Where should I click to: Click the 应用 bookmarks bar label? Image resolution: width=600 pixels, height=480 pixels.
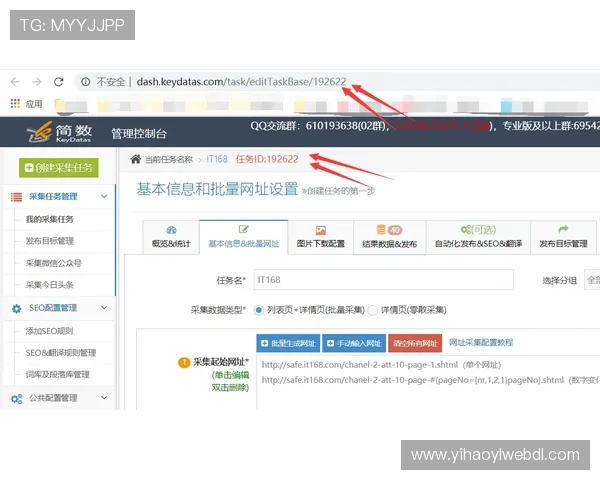[x=34, y=104]
